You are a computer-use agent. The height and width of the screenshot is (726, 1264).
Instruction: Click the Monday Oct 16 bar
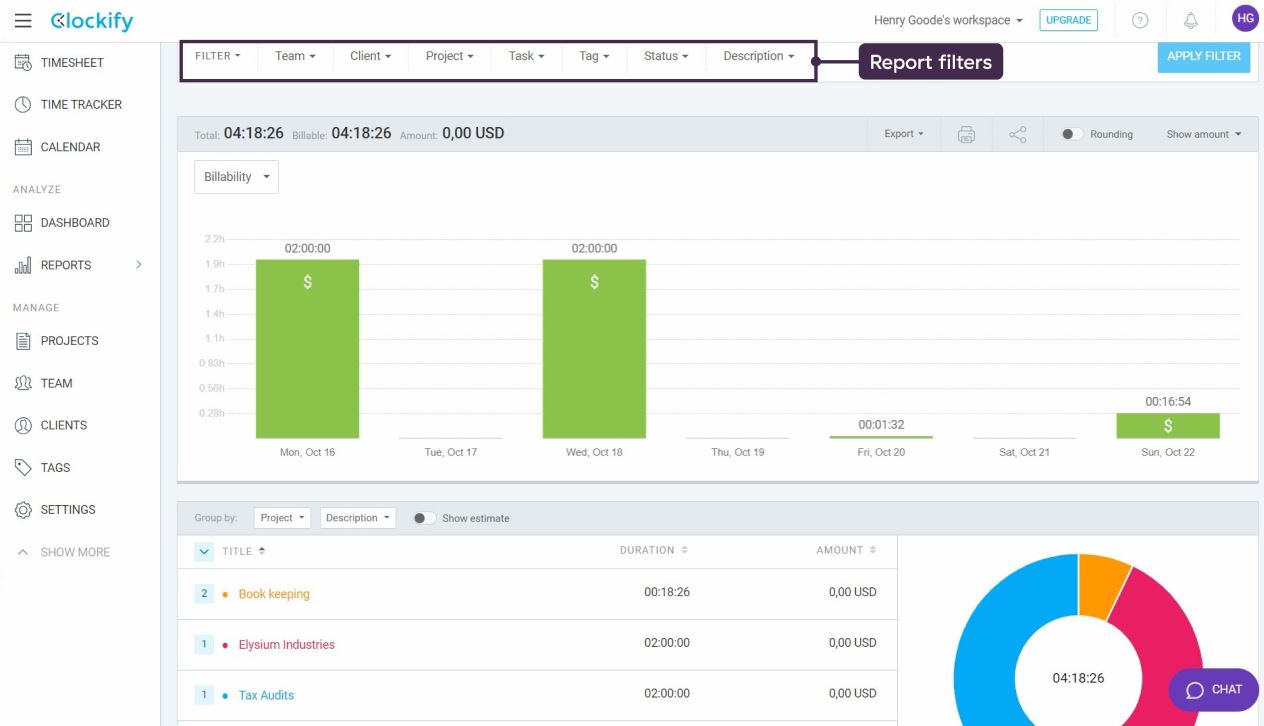pyautogui.click(x=307, y=350)
